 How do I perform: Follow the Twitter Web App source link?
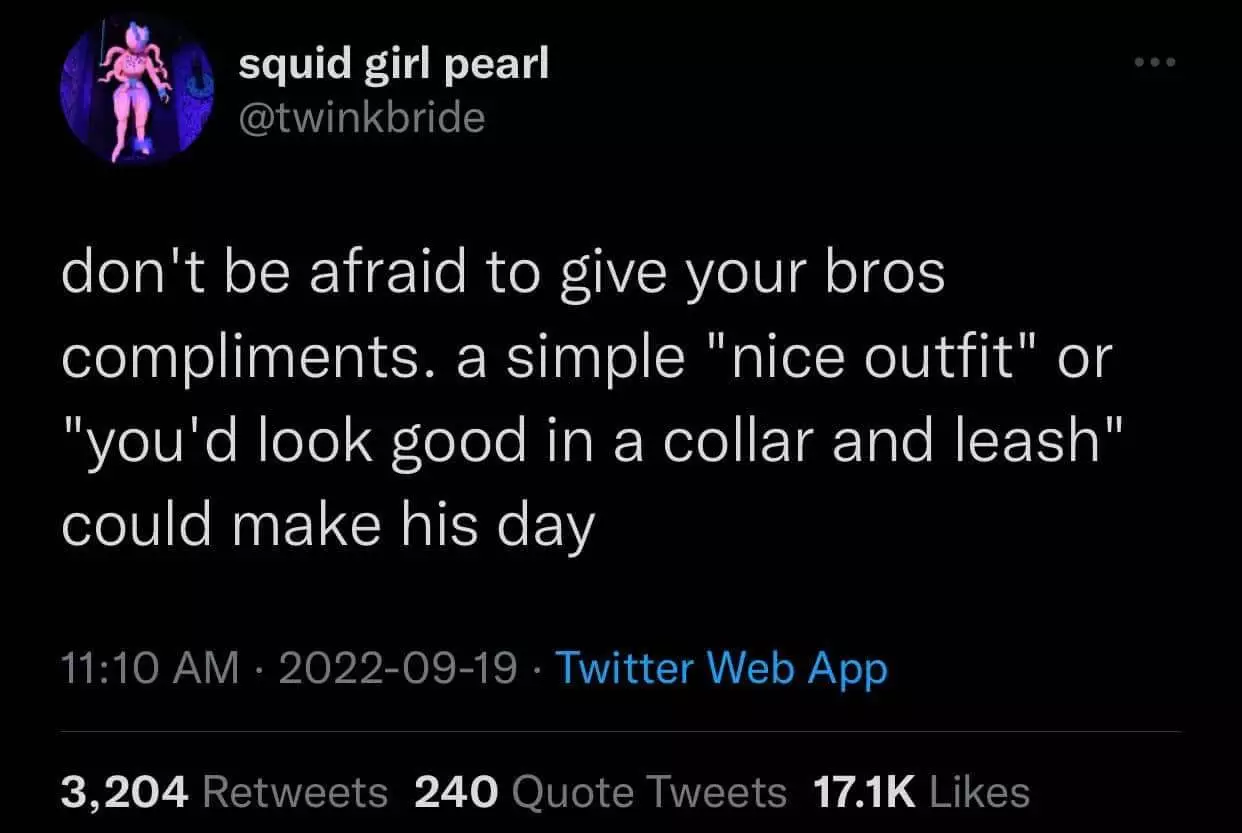(721, 669)
